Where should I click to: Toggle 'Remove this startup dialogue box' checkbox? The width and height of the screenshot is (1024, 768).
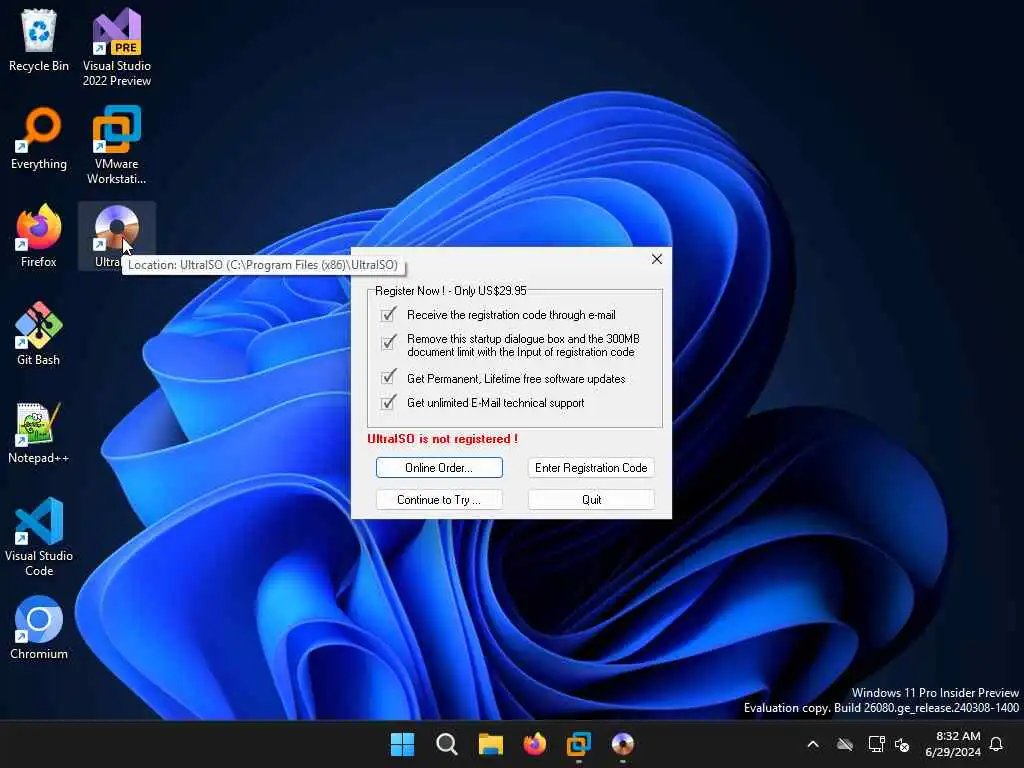pyautogui.click(x=389, y=342)
